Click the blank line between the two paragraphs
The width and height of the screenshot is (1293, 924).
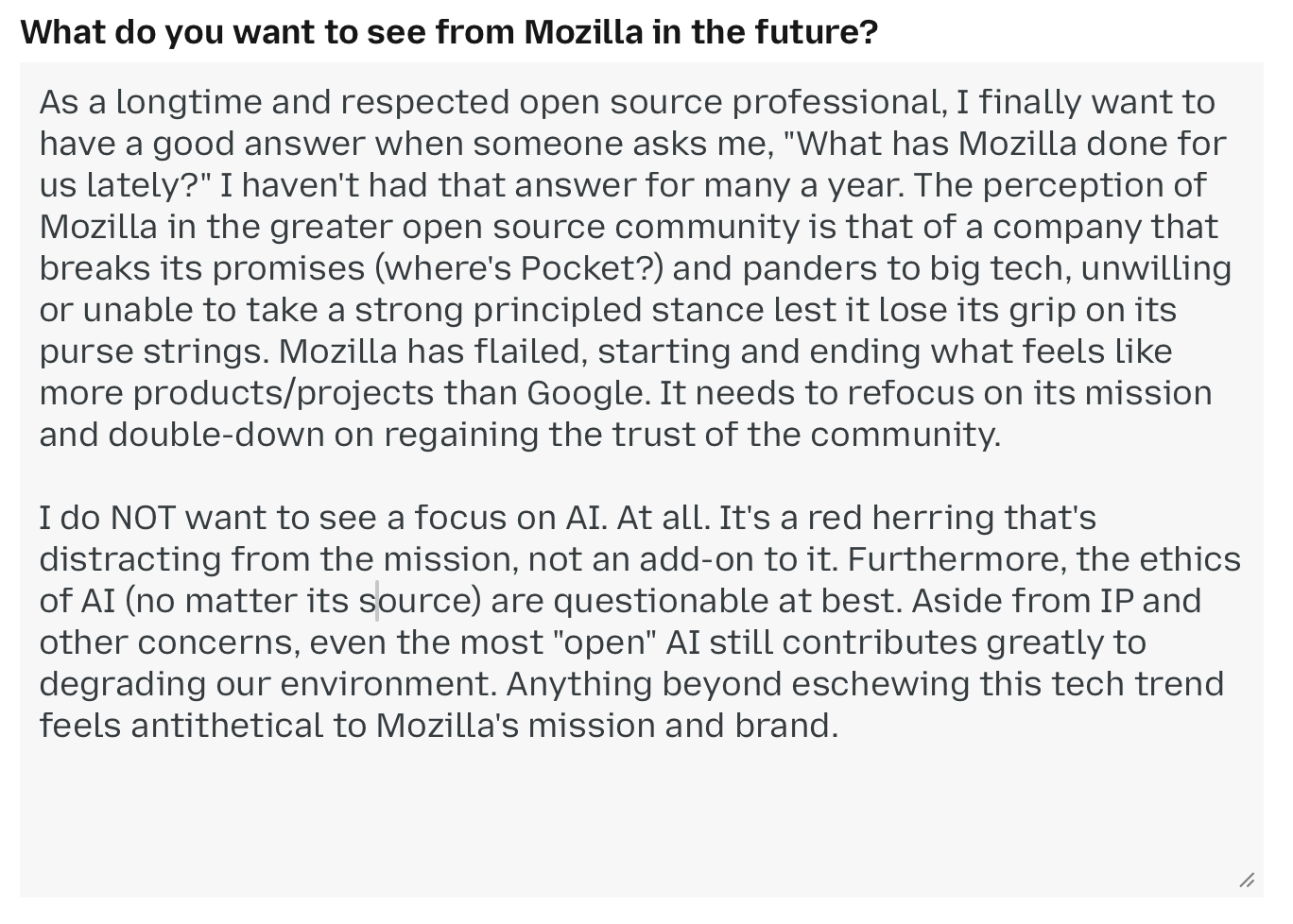click(641, 477)
